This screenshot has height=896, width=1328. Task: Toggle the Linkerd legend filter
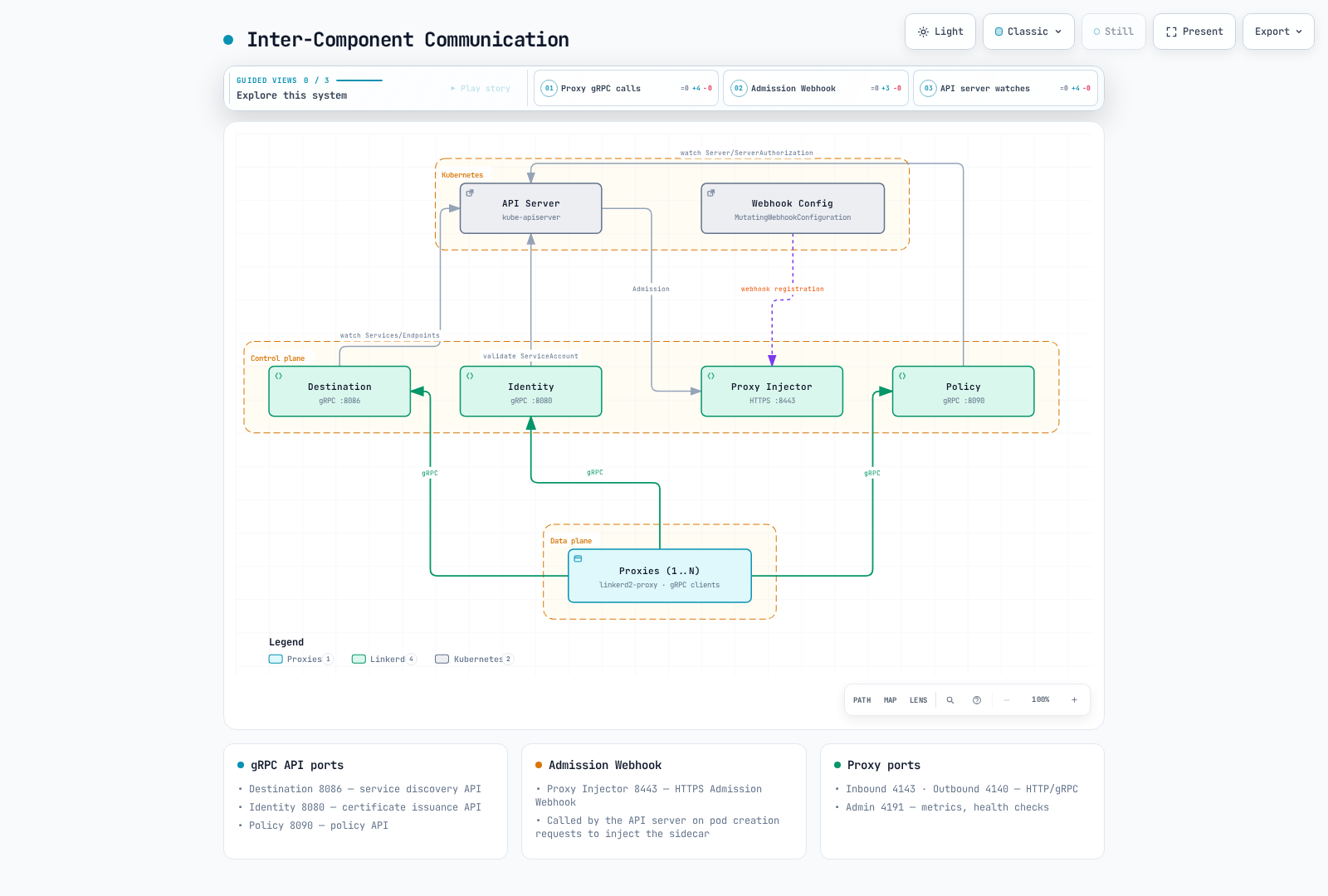(383, 660)
